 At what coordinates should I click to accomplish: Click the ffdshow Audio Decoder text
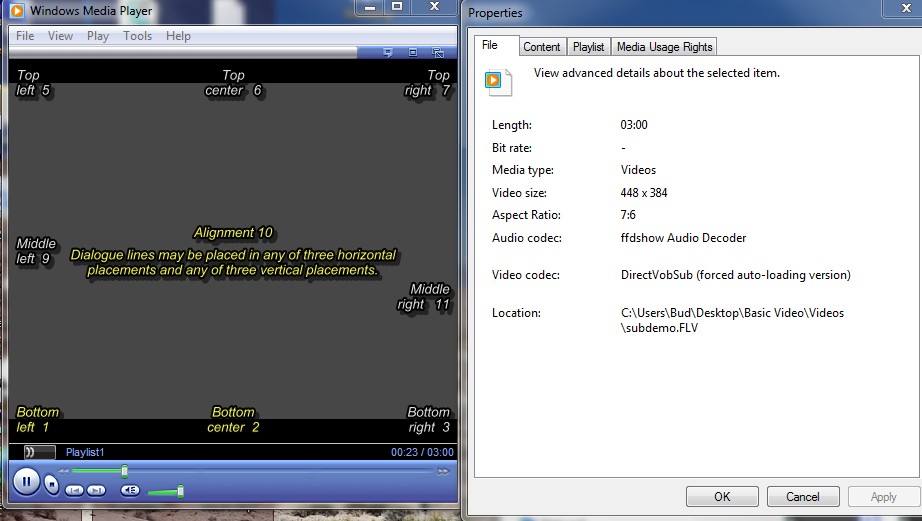[683, 238]
